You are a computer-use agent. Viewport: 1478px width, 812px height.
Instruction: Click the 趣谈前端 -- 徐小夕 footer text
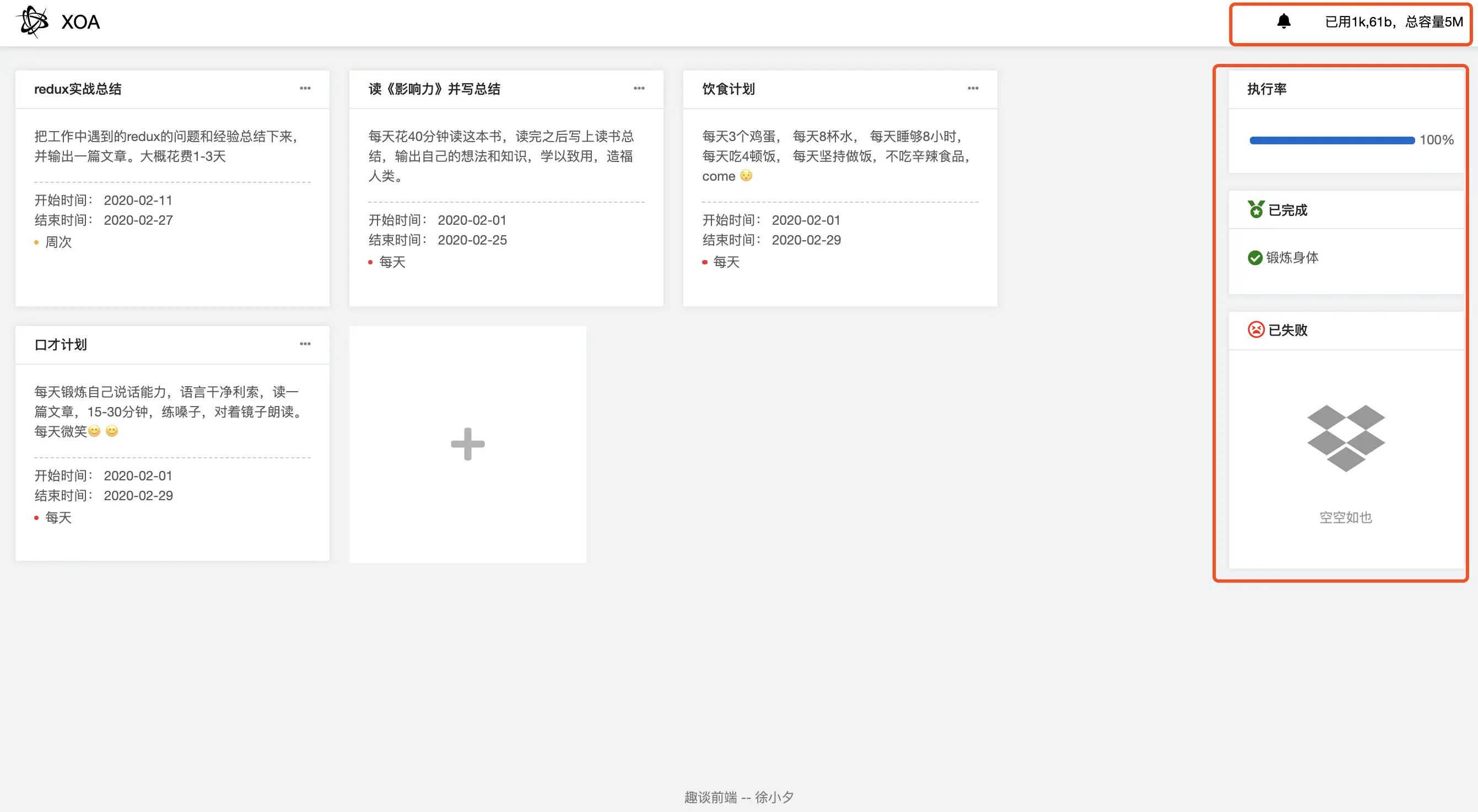click(x=739, y=797)
